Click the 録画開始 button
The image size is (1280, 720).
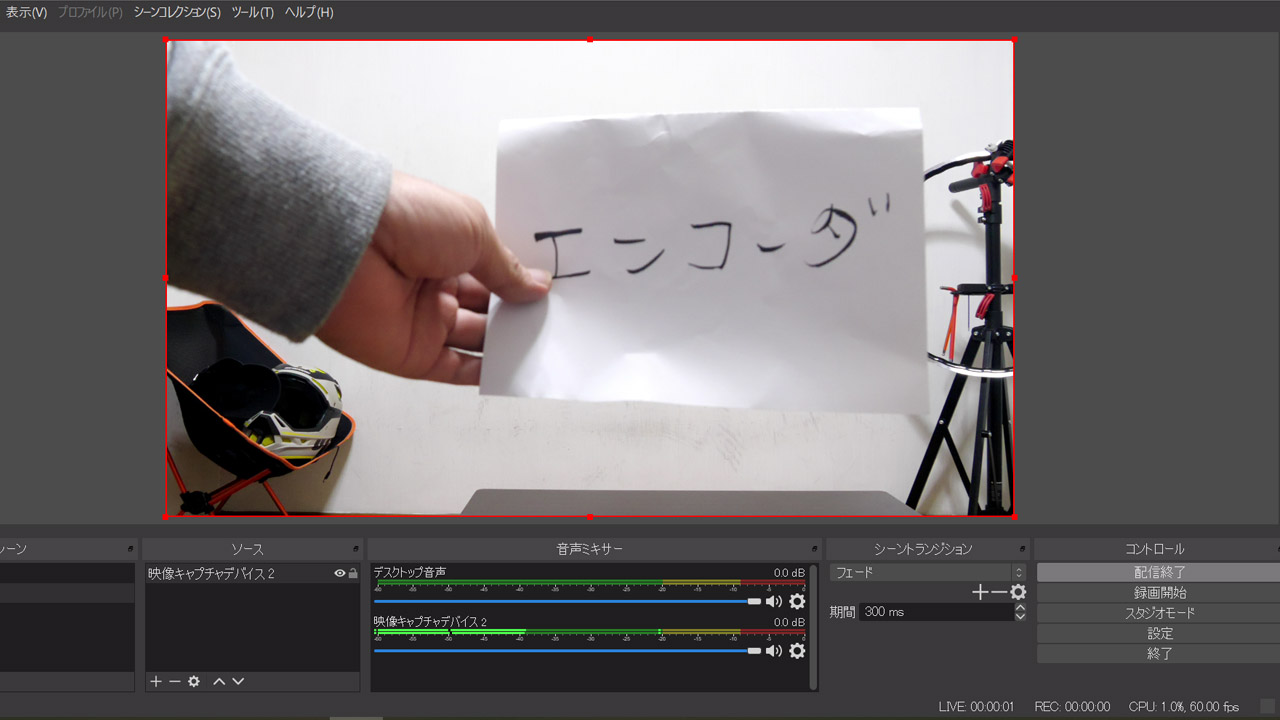point(1159,592)
